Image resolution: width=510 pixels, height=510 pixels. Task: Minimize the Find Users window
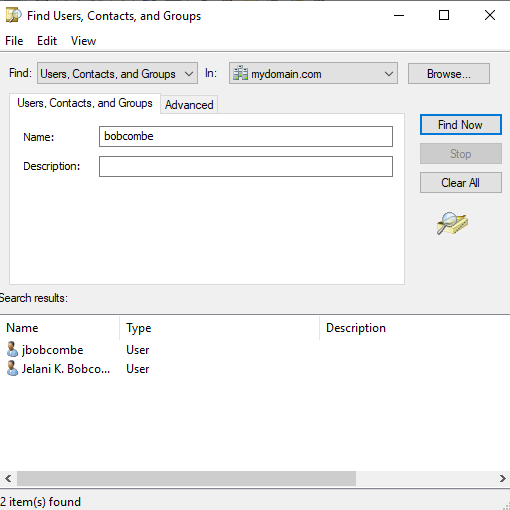click(399, 15)
